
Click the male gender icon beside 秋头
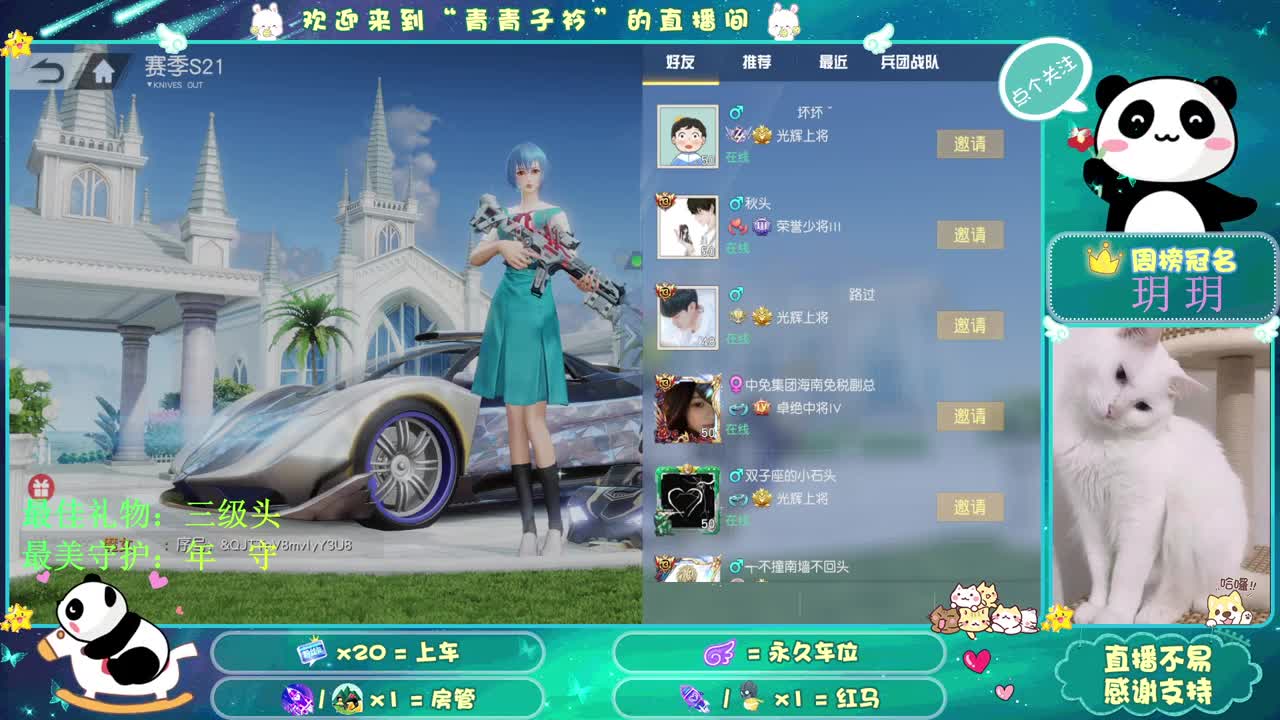[736, 203]
